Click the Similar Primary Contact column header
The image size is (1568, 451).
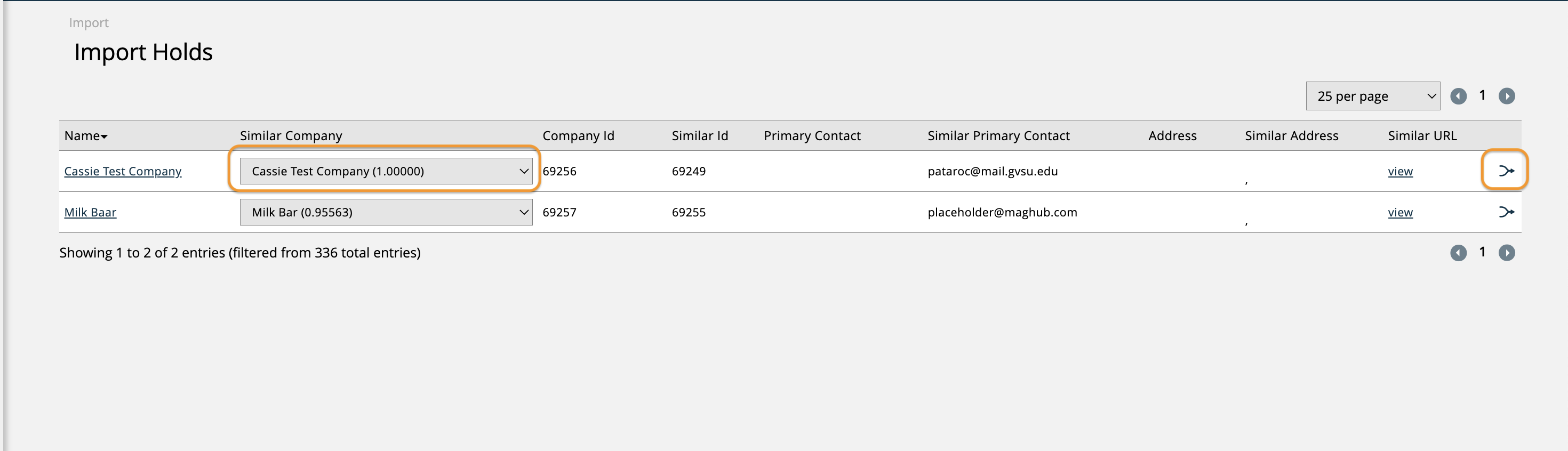pos(998,136)
